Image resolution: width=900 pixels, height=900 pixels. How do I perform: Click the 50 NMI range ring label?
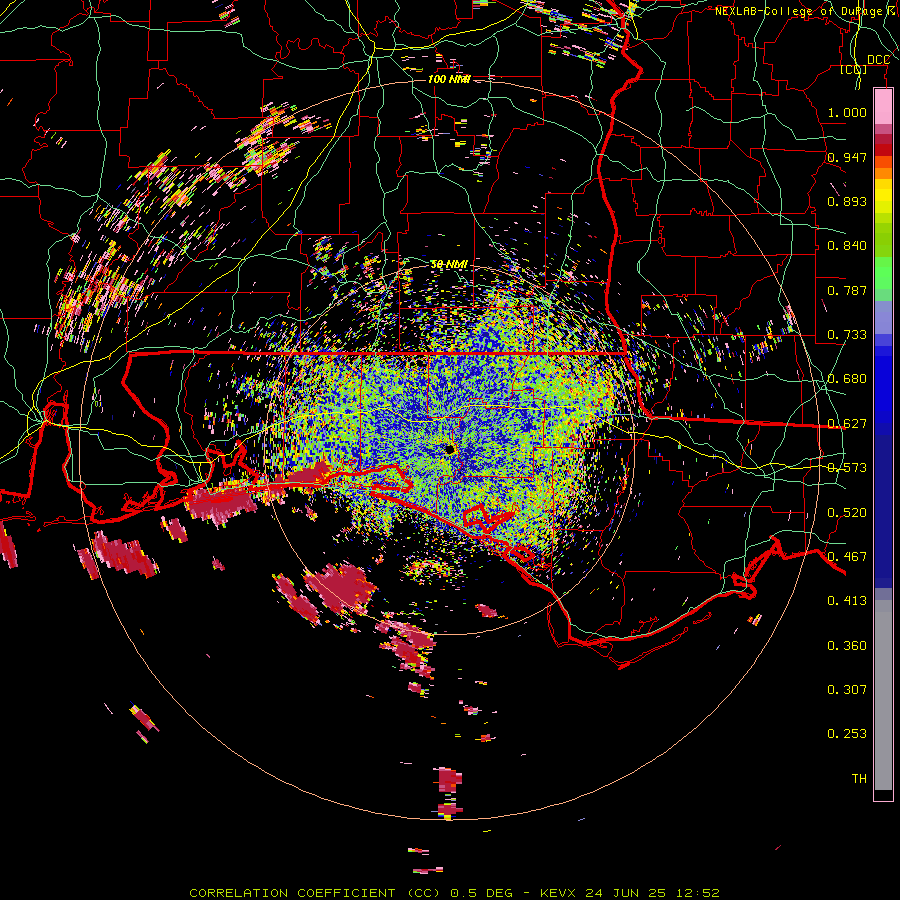(449, 265)
